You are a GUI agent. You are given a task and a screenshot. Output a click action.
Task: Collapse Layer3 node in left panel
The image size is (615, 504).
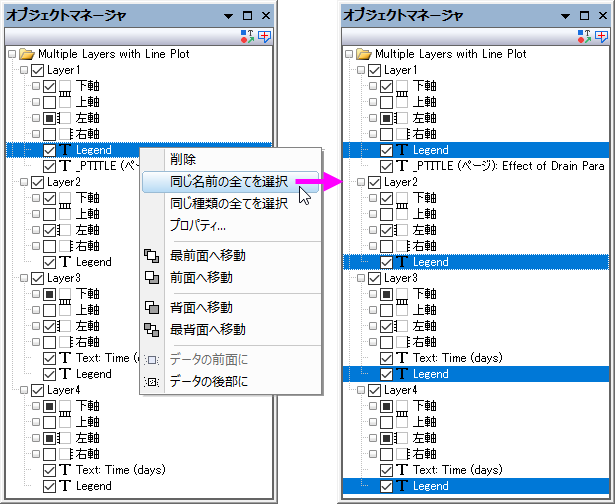(24, 278)
